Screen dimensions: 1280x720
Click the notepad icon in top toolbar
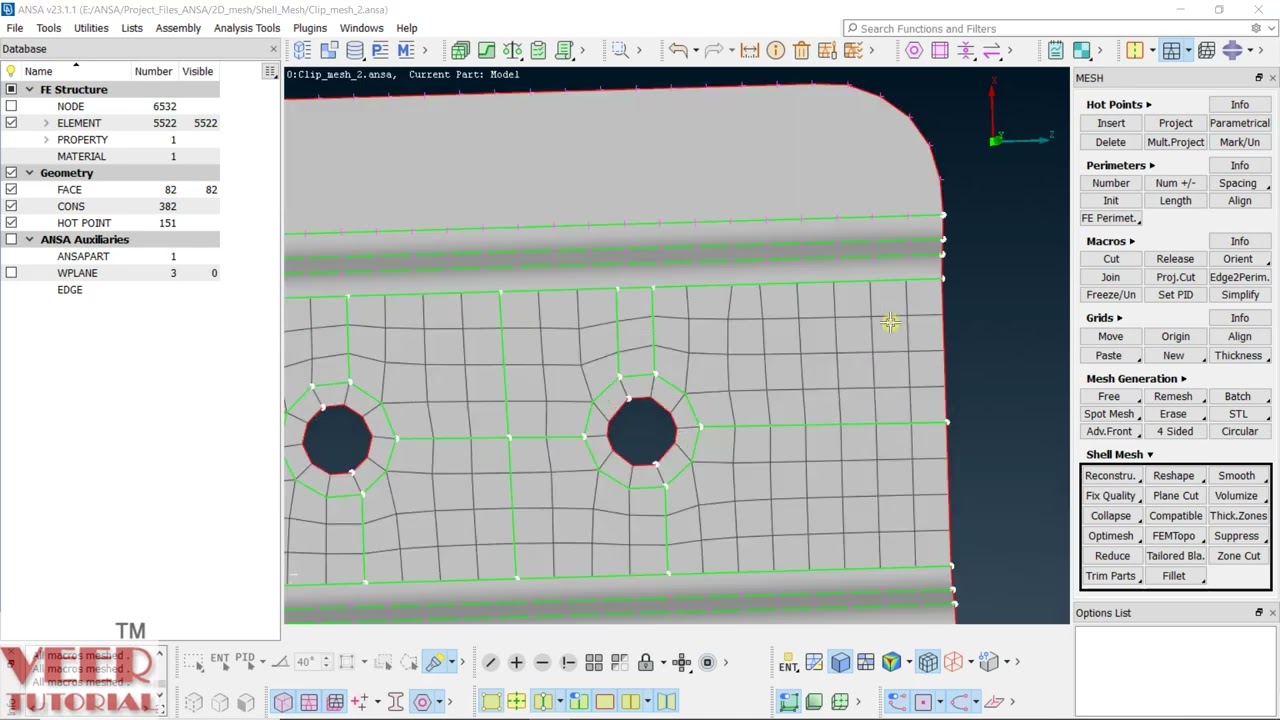coord(1056,50)
